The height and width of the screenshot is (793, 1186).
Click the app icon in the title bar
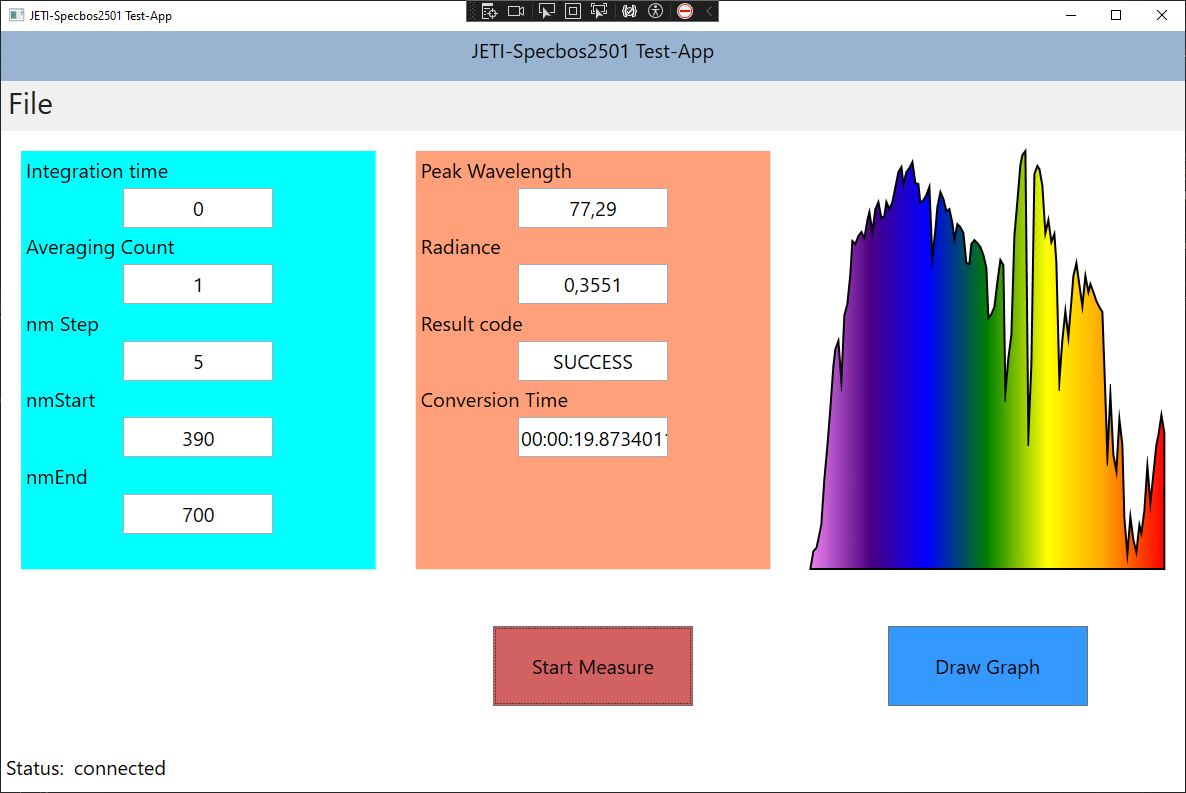(16, 15)
